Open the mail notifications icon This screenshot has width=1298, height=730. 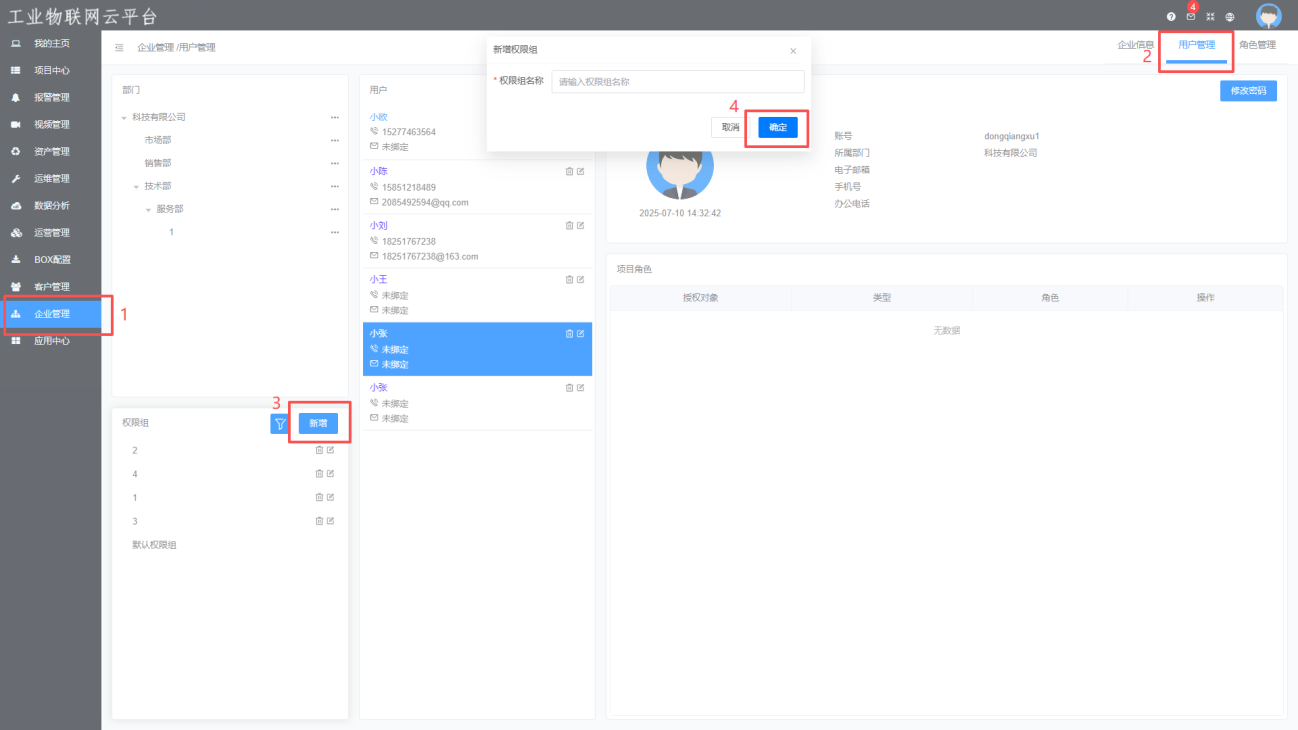[x=1190, y=17]
